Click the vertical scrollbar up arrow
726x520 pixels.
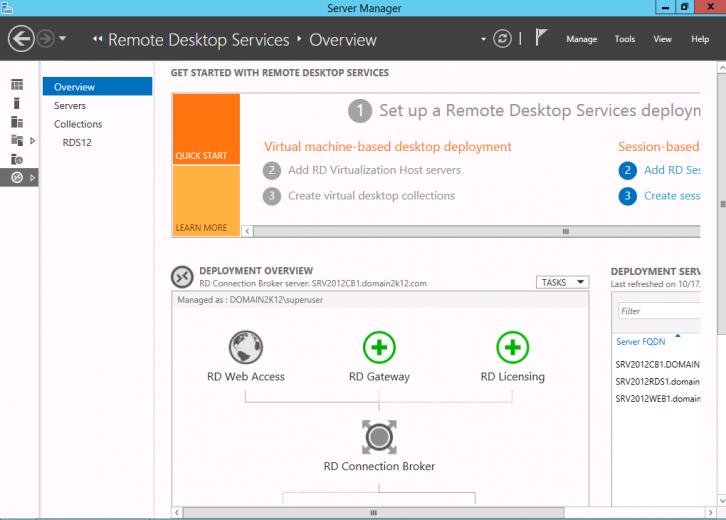pos(722,68)
